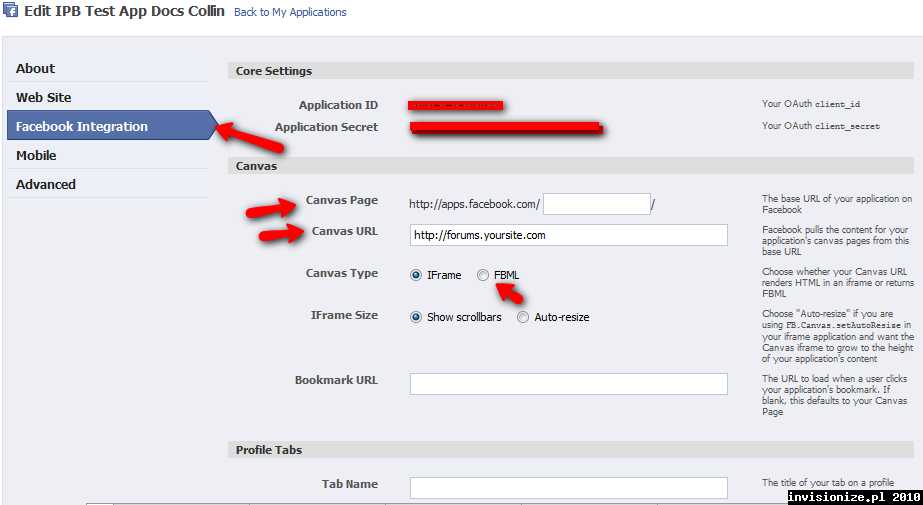Open the About settings tab

(35, 68)
